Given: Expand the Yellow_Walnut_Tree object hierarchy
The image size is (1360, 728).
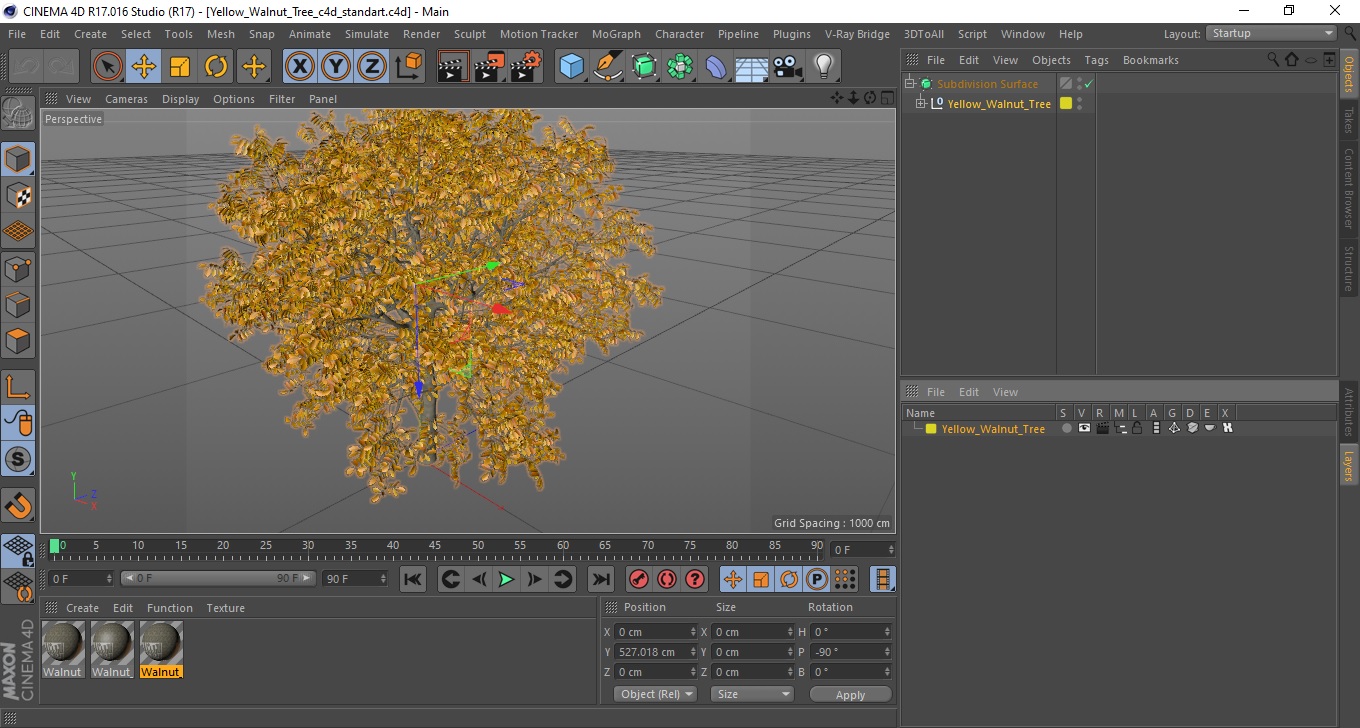Looking at the screenshot, I should tap(921, 104).
